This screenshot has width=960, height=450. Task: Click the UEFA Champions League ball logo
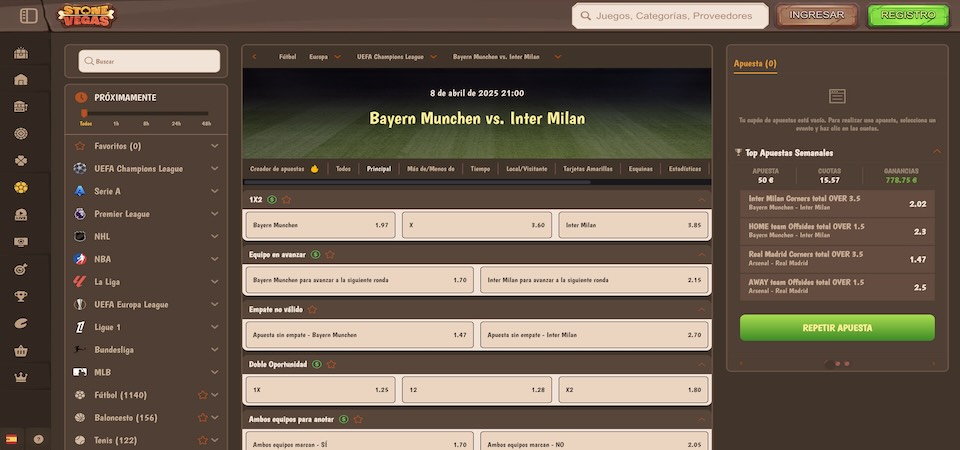coord(80,168)
